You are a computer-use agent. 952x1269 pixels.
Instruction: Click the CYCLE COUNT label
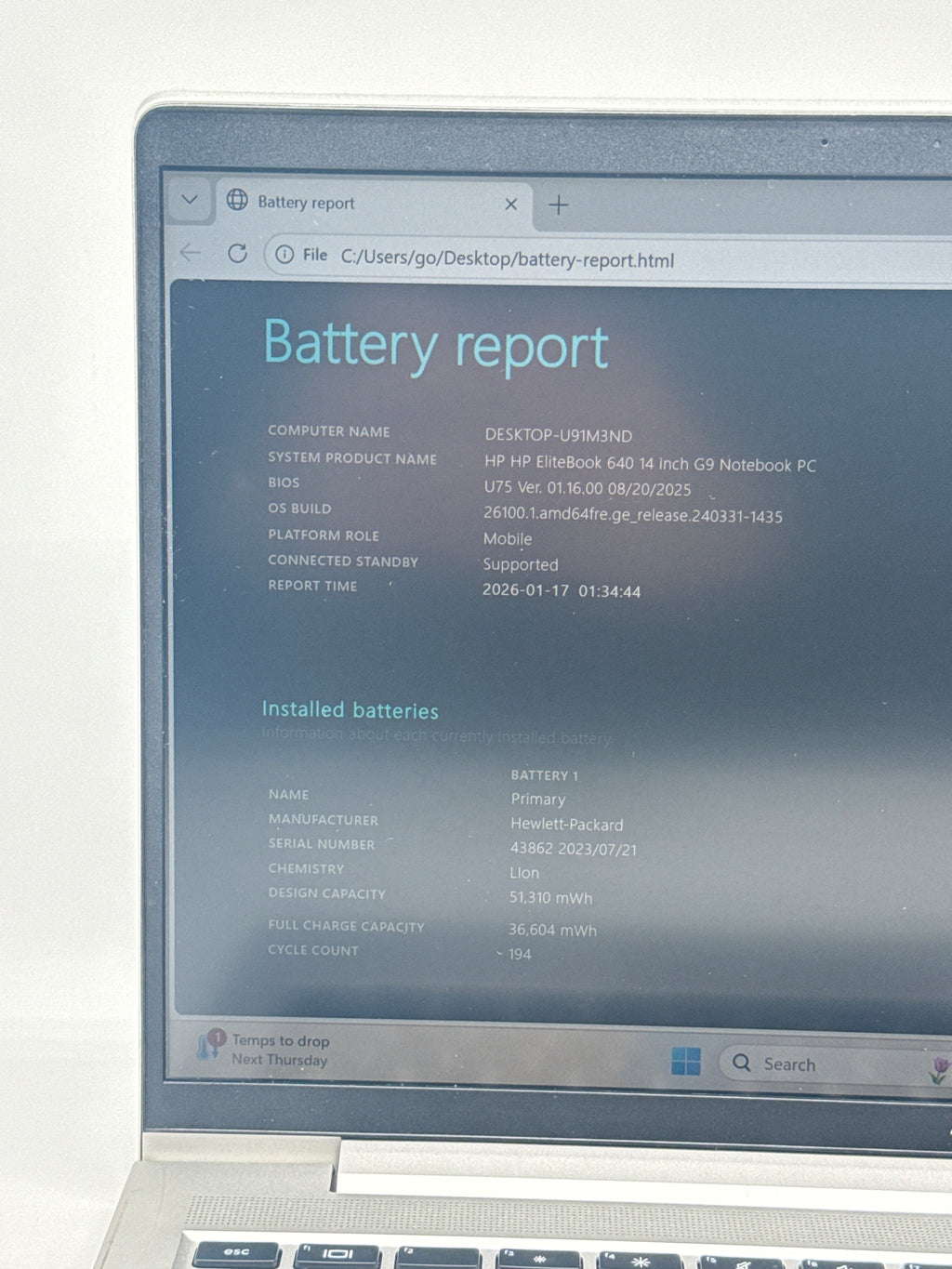tap(312, 950)
